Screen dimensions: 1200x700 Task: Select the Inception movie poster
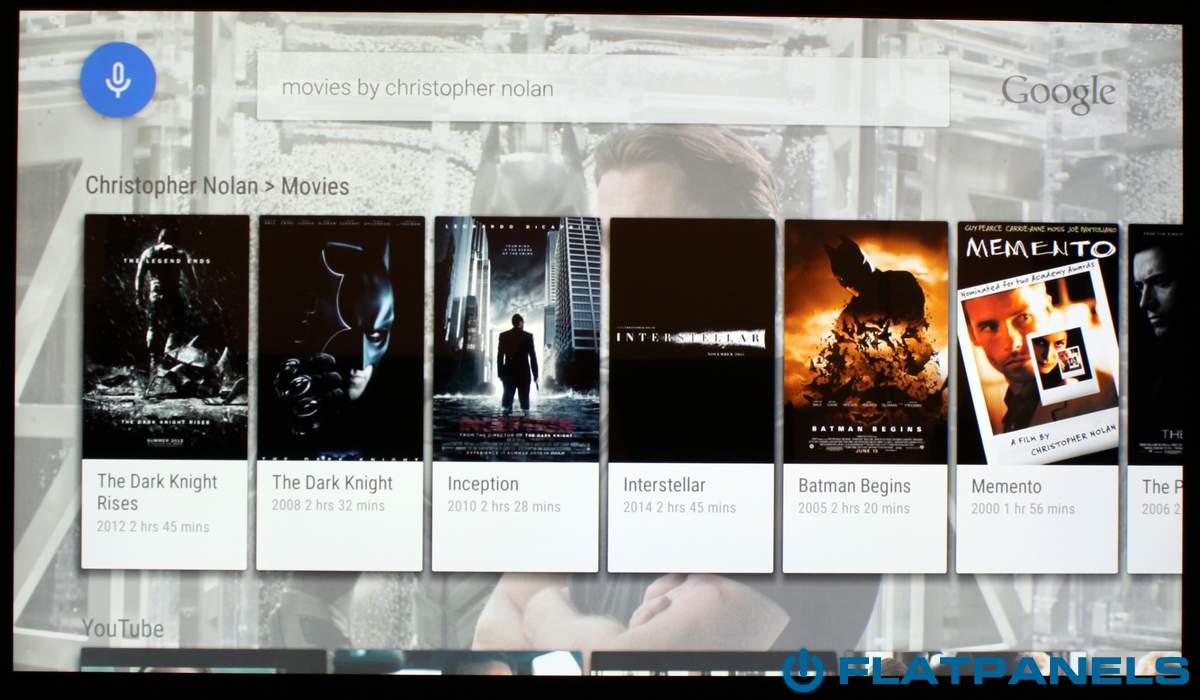[x=517, y=339]
